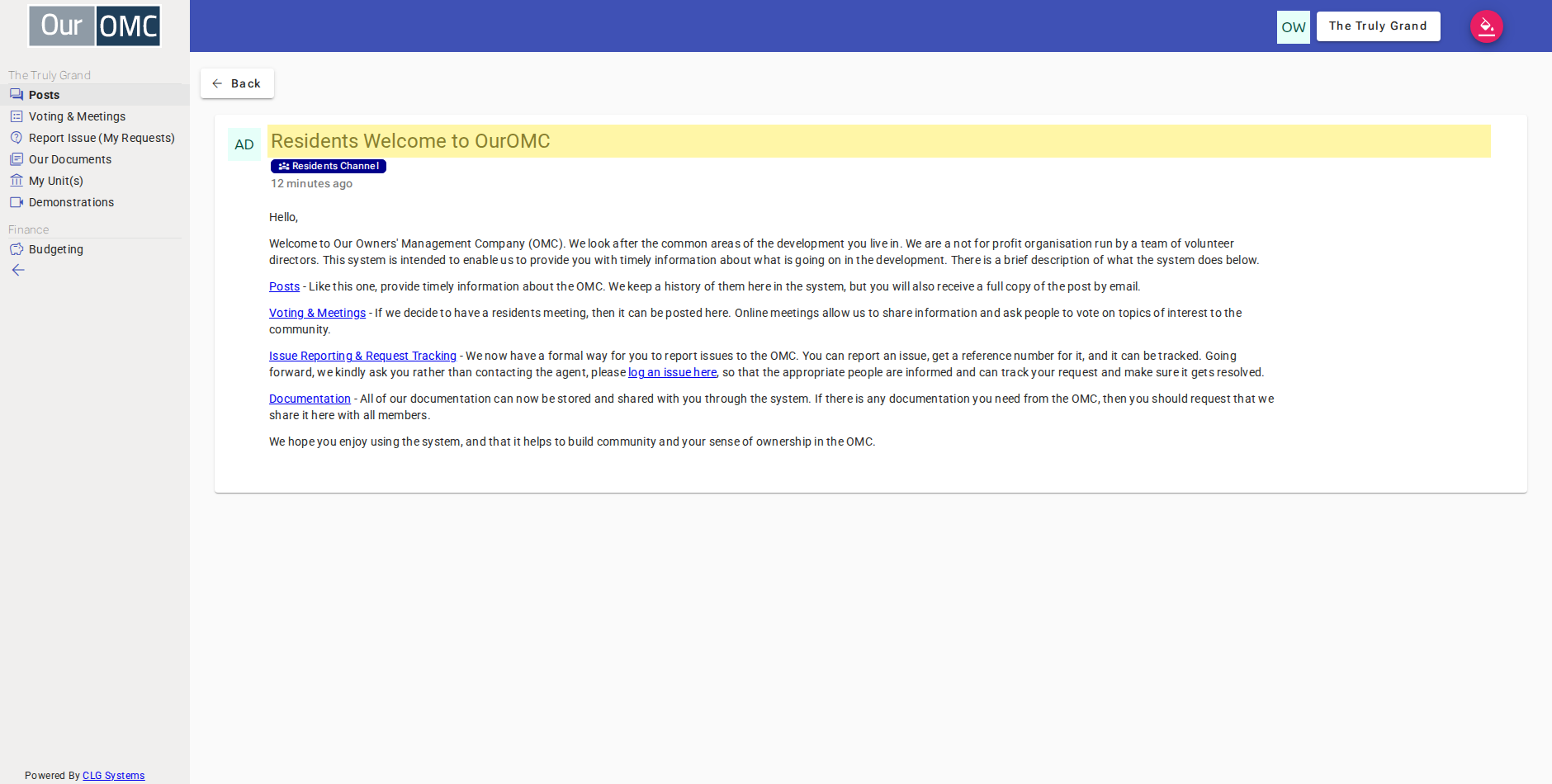Screen dimensions: 1552x784
Task: Click the Report Issue question icon
Action: click(17, 138)
